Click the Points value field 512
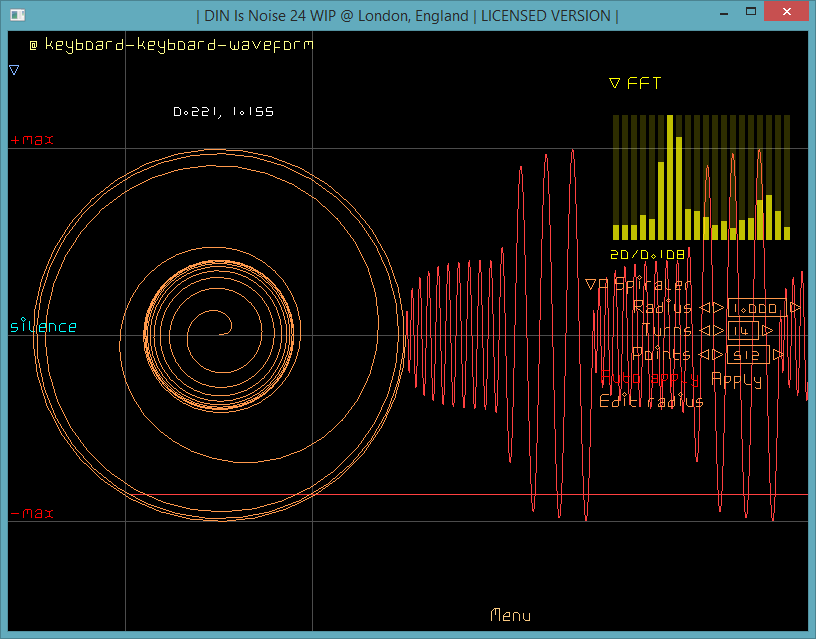816x639 pixels. [x=746, y=354]
